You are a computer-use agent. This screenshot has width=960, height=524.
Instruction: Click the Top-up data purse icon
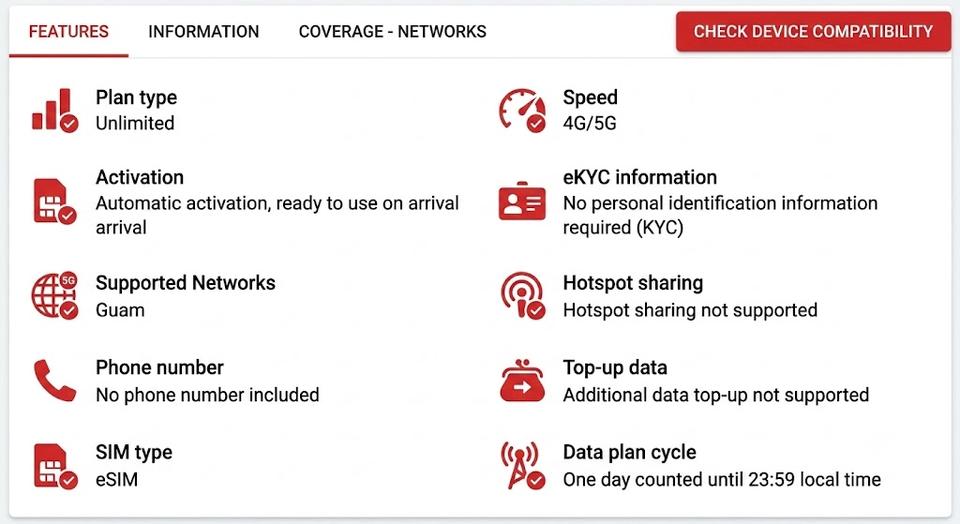(522, 380)
